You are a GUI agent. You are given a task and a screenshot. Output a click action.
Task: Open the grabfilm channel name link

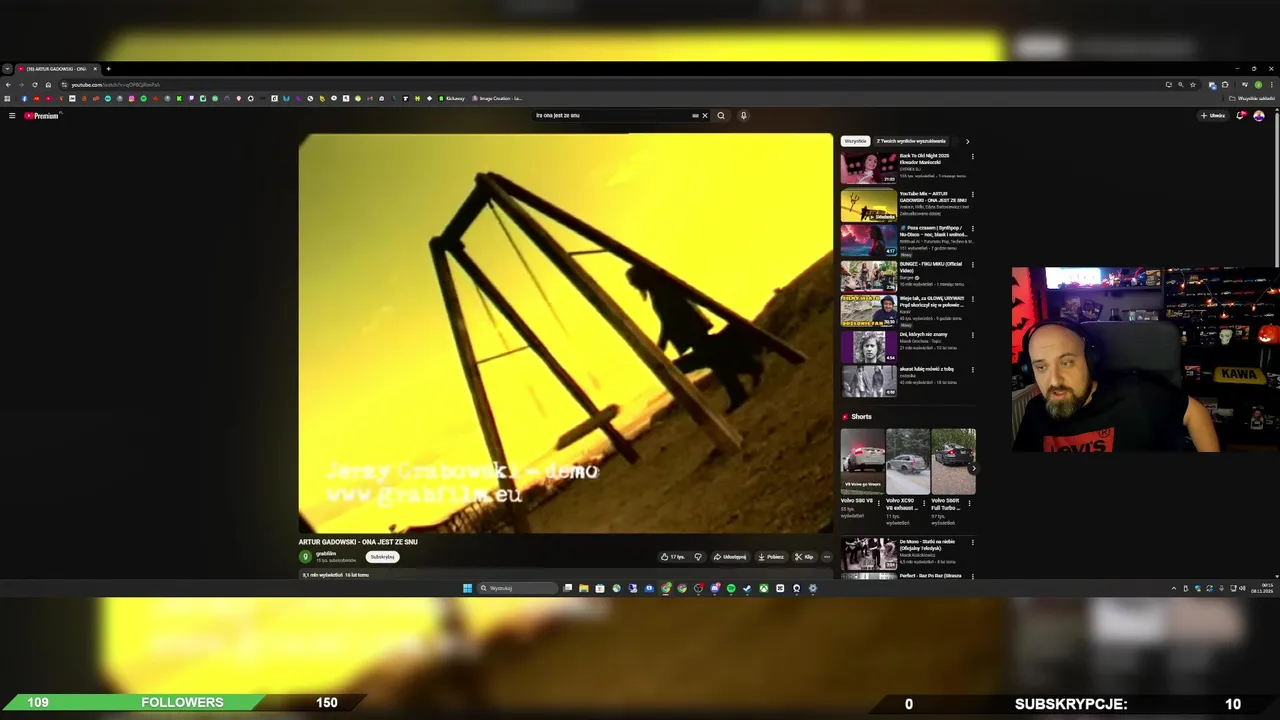326,554
